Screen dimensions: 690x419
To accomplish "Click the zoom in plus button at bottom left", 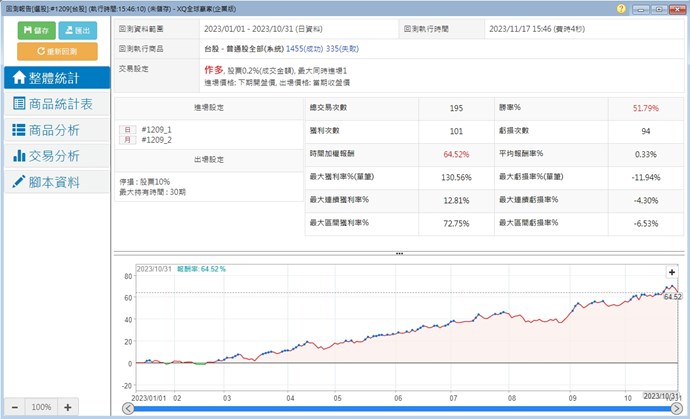I will [67, 407].
